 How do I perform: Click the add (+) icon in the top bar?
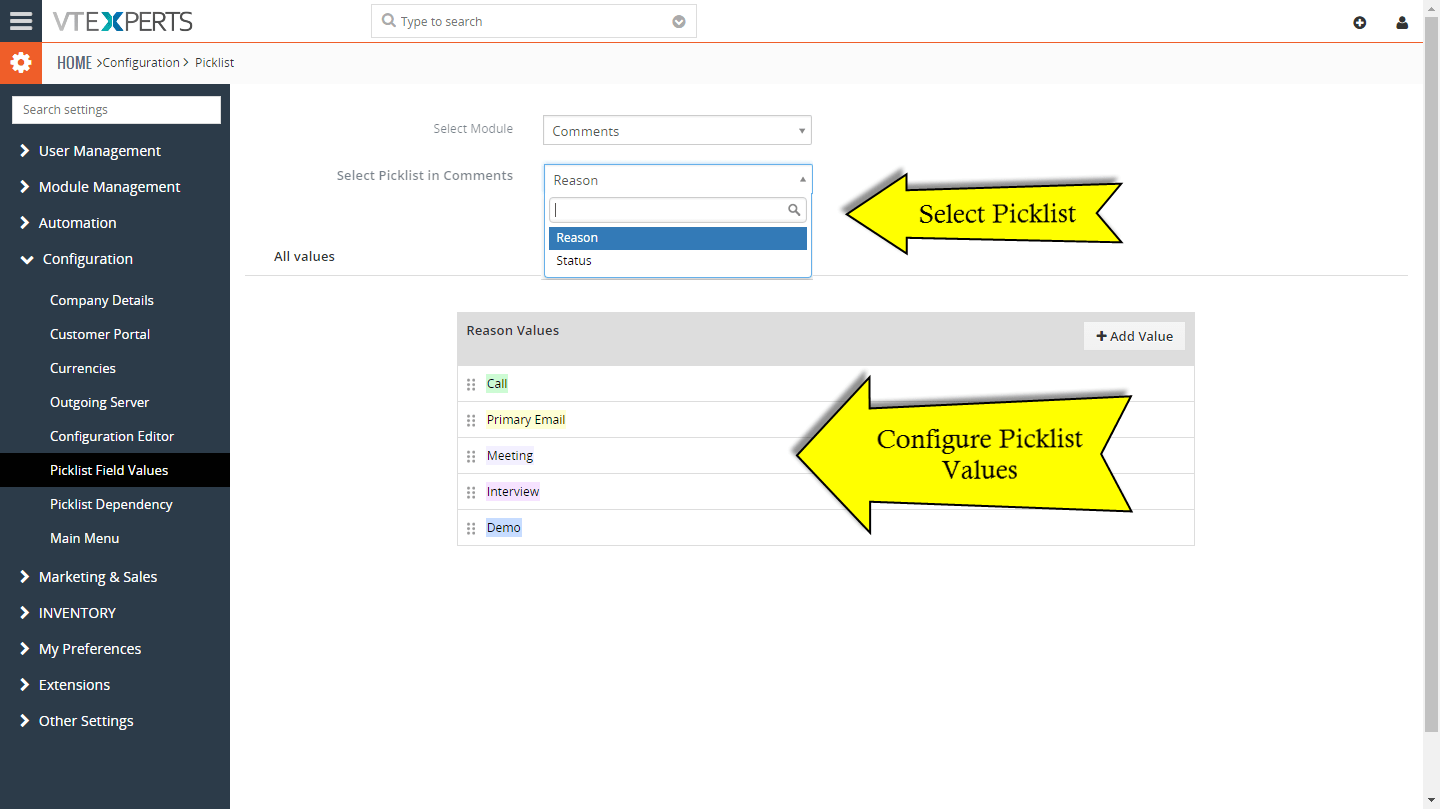click(x=1359, y=21)
